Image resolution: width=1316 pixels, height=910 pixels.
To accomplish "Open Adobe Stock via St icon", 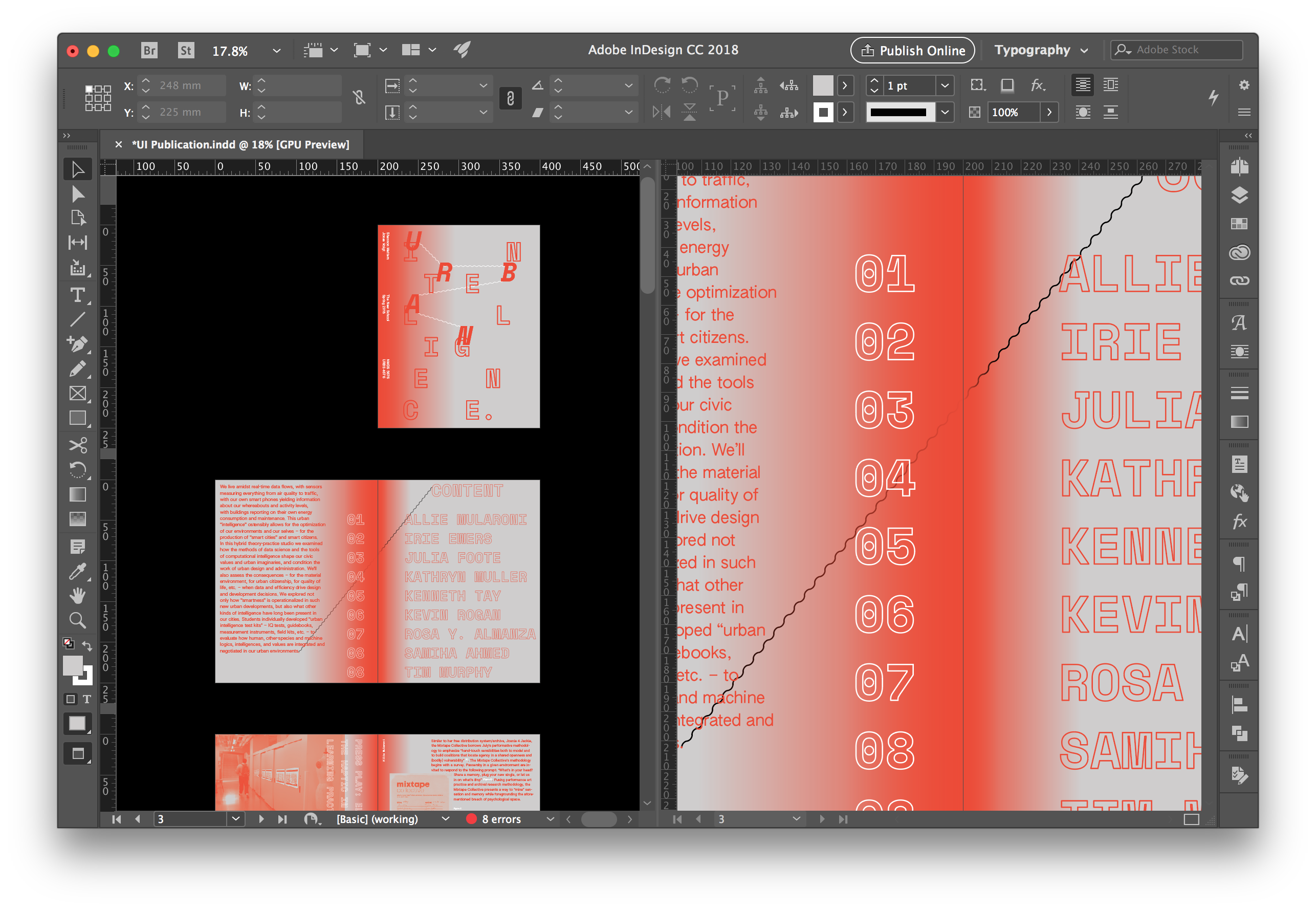I will click(x=186, y=50).
